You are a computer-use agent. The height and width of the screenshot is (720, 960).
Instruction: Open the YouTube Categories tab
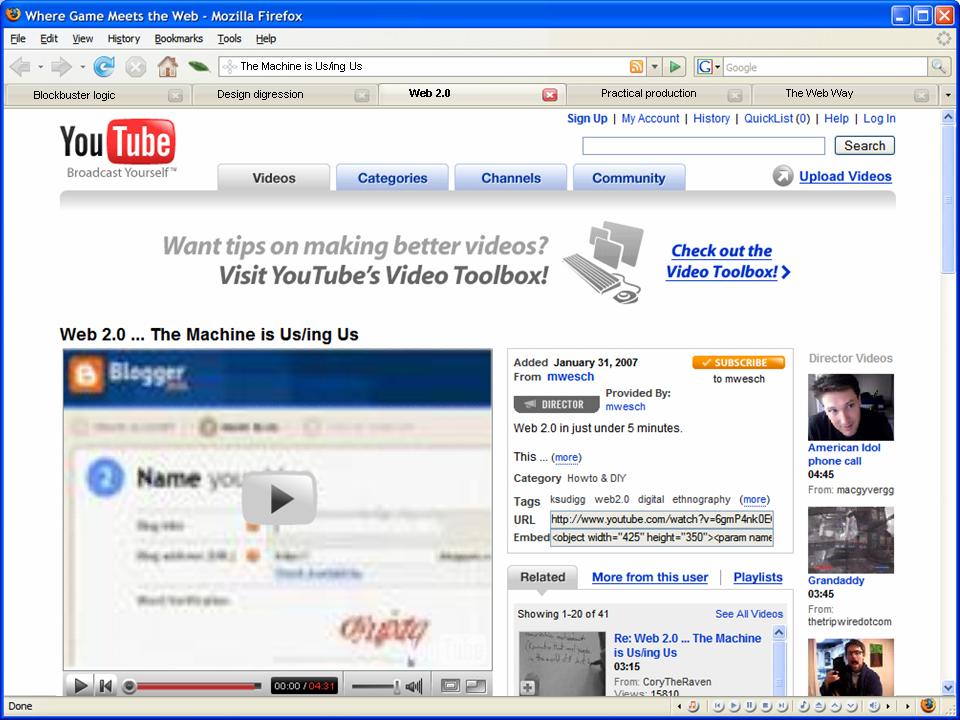[x=392, y=178]
